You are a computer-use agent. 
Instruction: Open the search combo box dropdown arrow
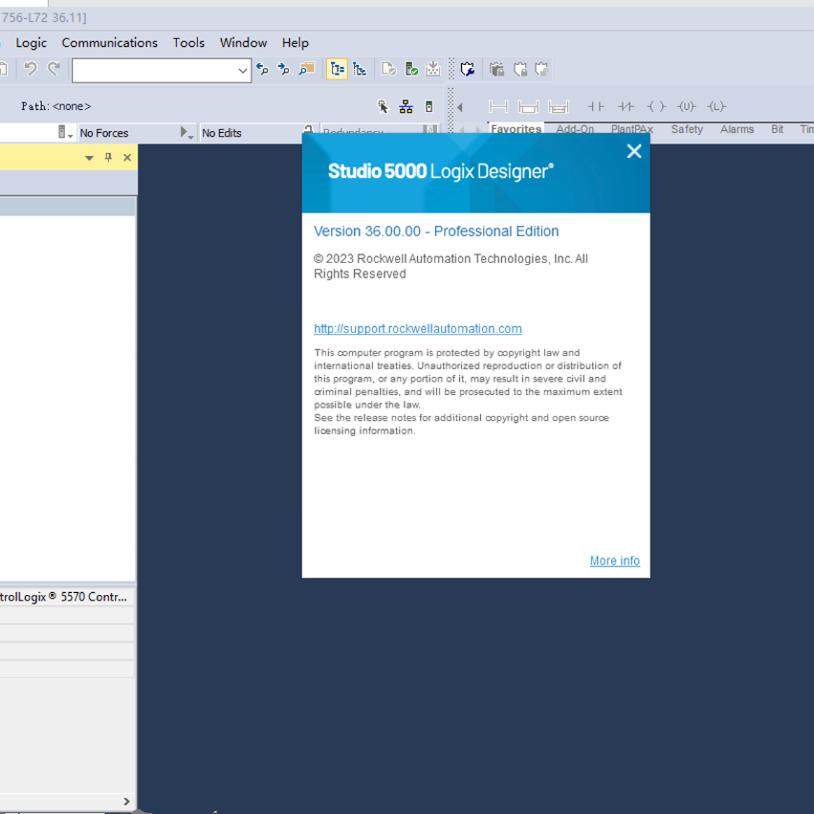pyautogui.click(x=242, y=71)
